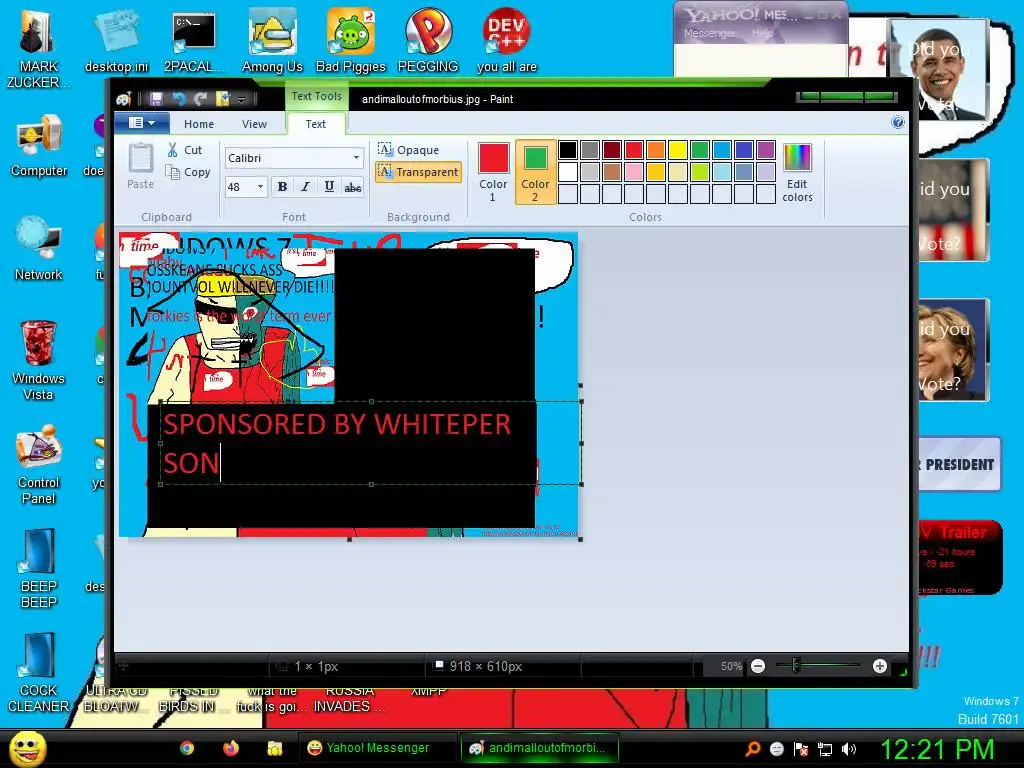Select the COCK CLEANER desktop icon
This screenshot has height=768, width=1024.
click(39, 673)
